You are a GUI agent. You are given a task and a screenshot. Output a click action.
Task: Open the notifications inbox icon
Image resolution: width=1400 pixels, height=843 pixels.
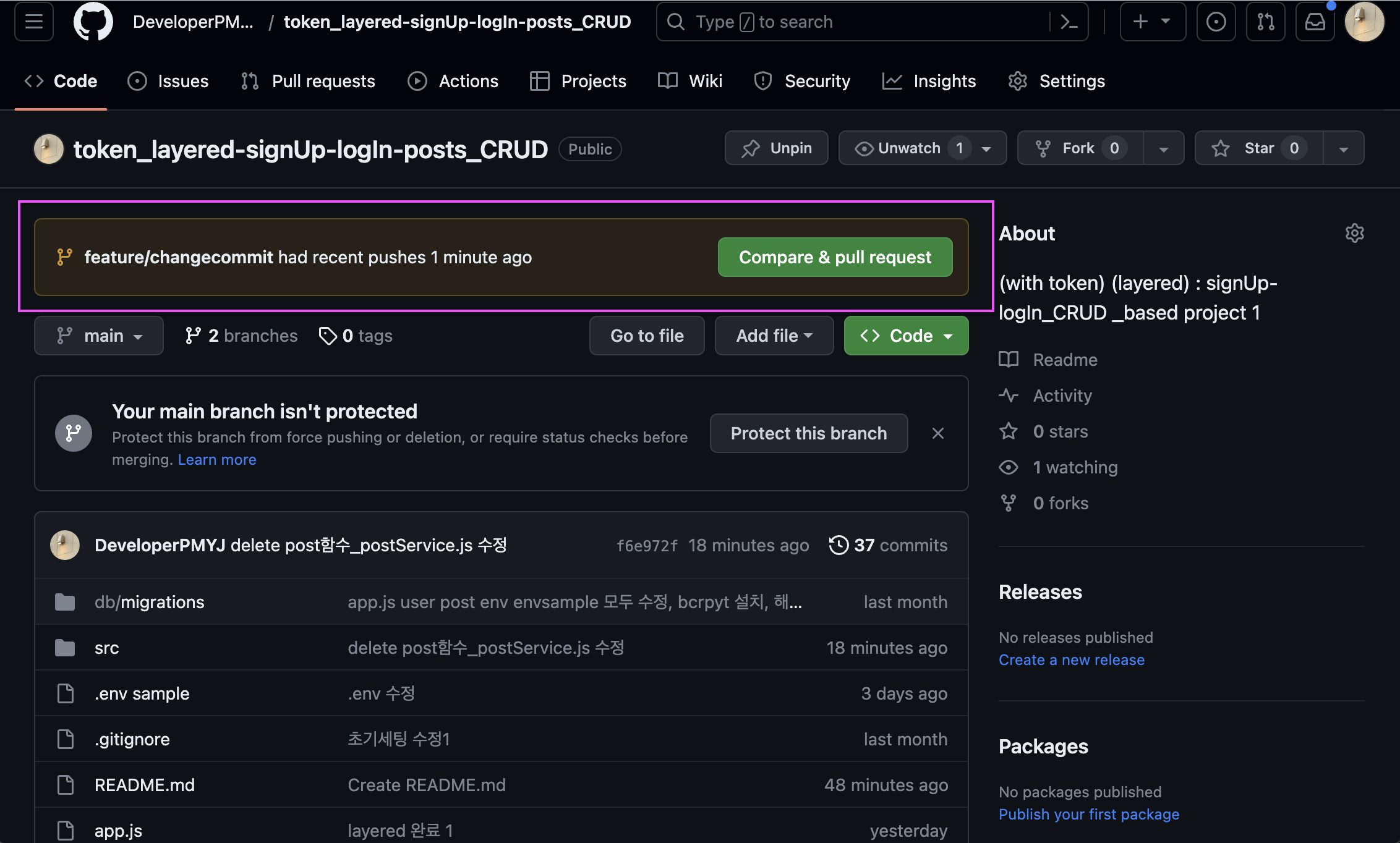(1315, 22)
